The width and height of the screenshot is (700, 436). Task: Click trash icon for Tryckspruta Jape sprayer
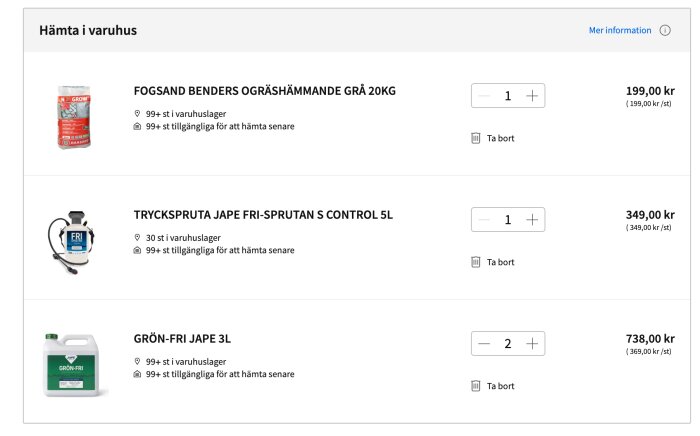[x=475, y=262]
